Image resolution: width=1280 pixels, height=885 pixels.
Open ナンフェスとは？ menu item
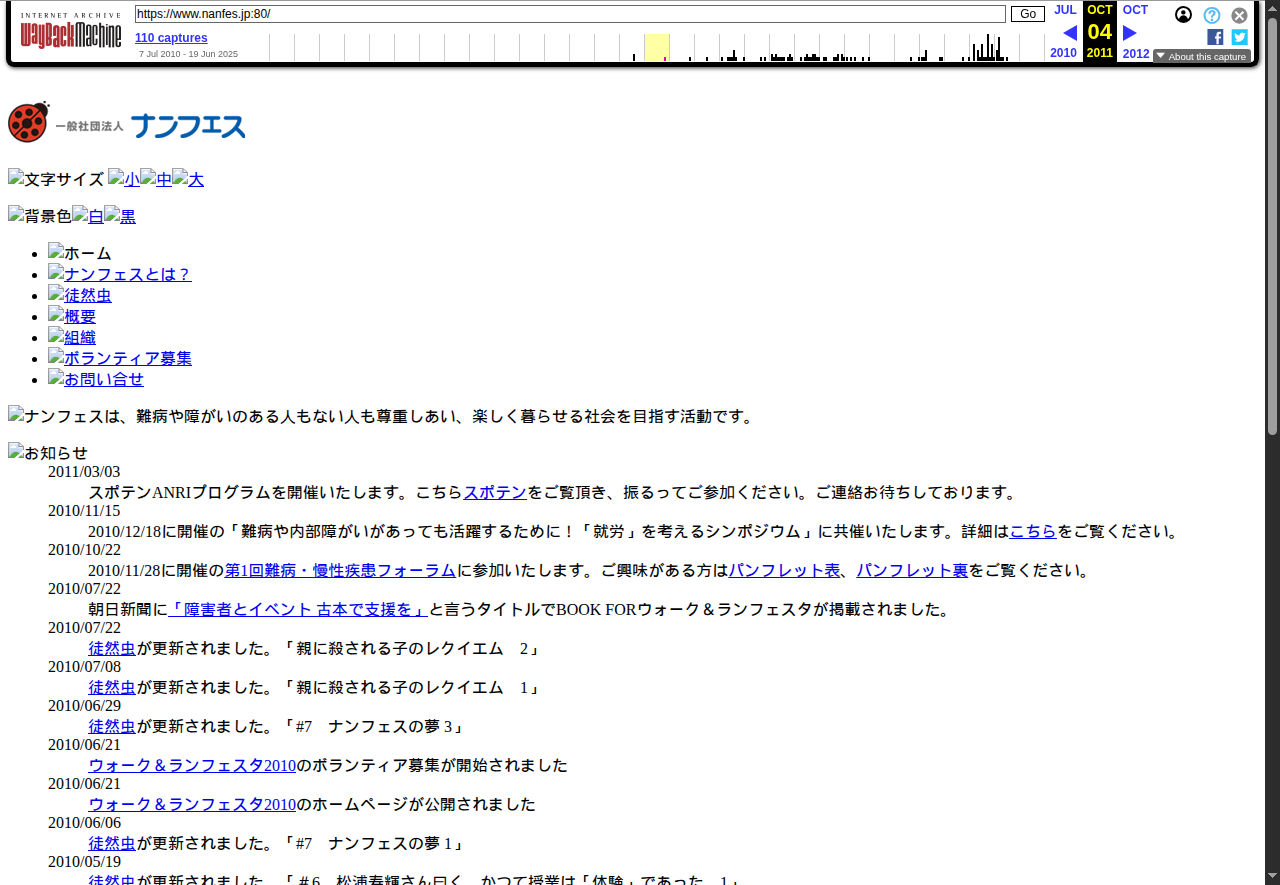point(126,274)
